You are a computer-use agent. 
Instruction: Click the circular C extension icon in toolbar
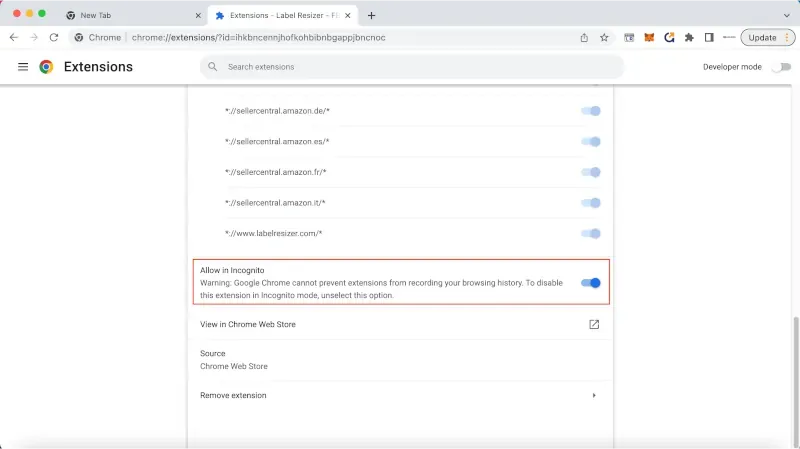(x=669, y=37)
